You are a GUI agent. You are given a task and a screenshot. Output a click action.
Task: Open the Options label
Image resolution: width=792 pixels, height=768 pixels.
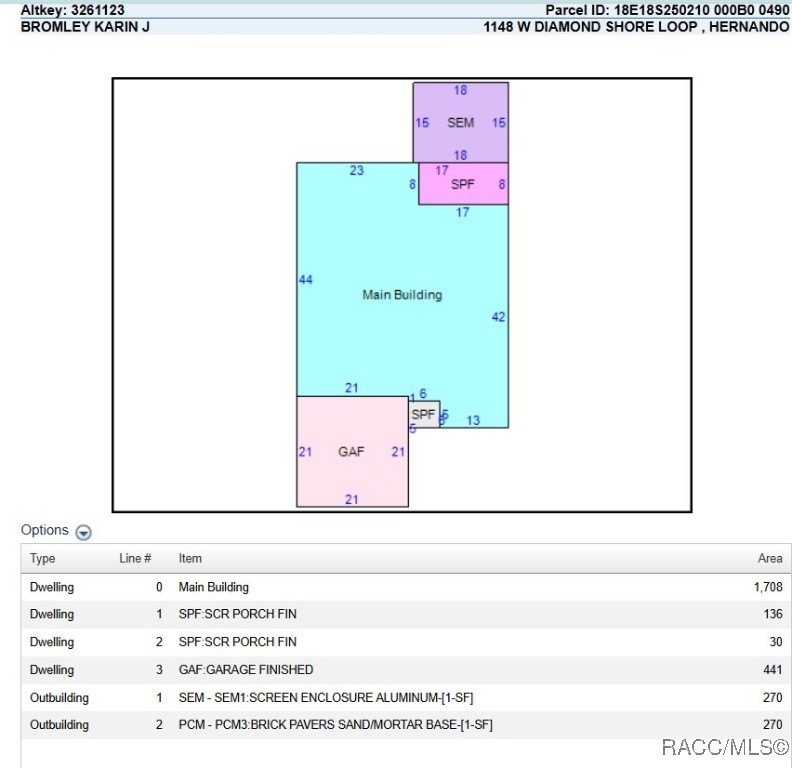click(44, 530)
